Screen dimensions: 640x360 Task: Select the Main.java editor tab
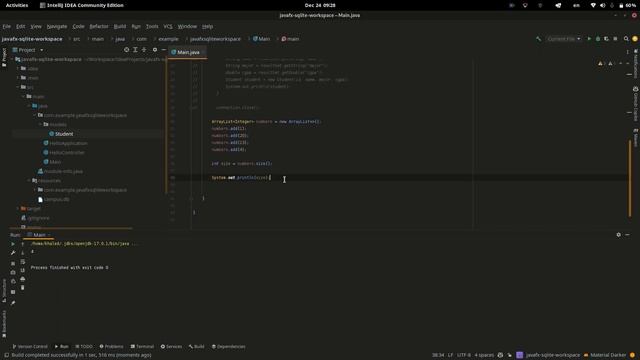pos(188,52)
